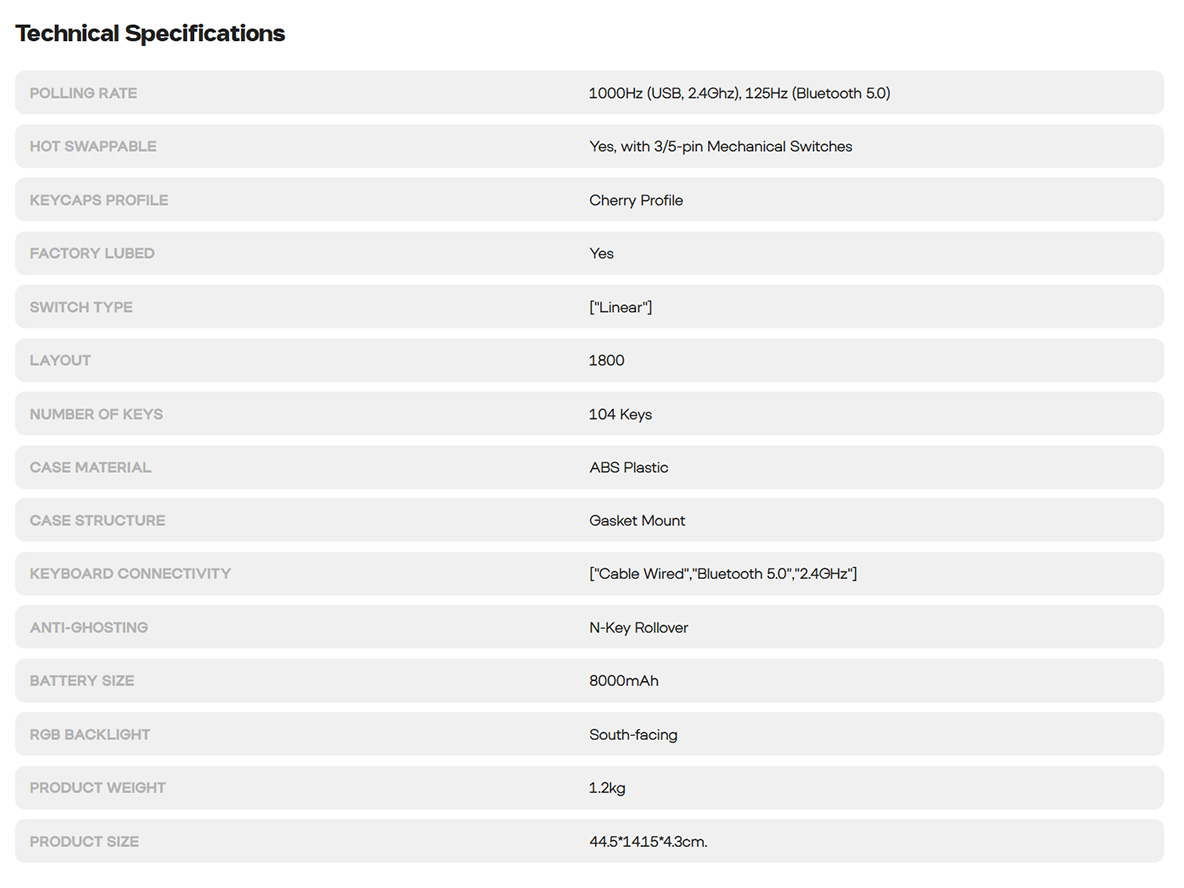
Task: Click the SWITCH TYPE label
Action: (81, 307)
